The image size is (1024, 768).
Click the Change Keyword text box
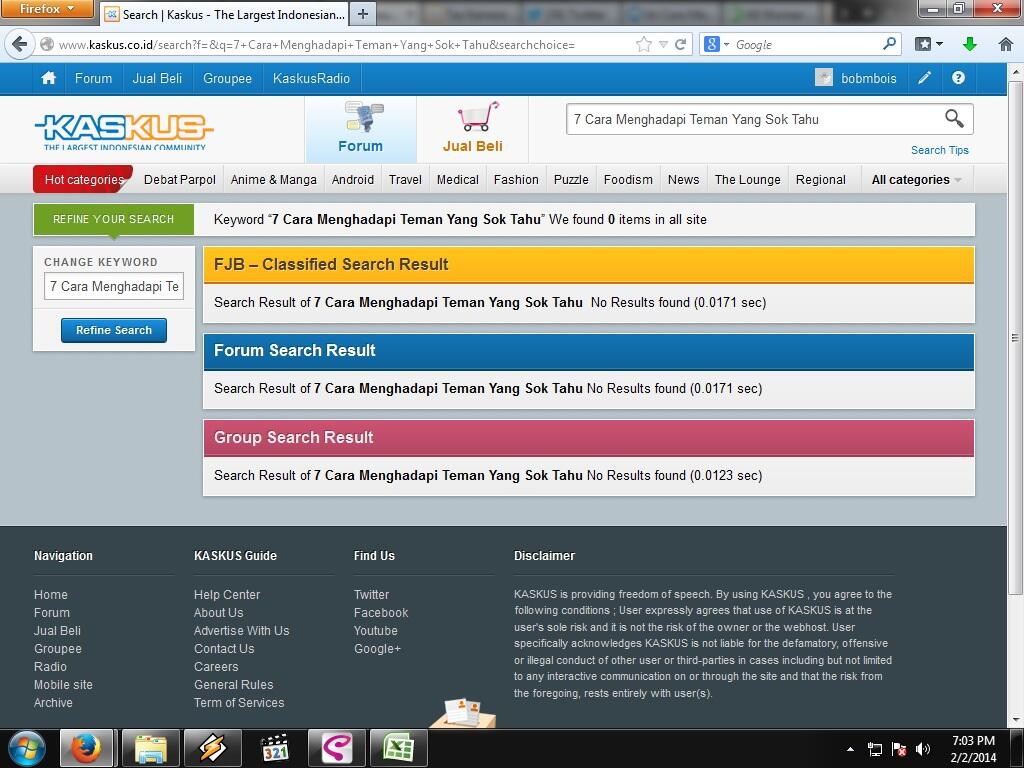(x=114, y=286)
